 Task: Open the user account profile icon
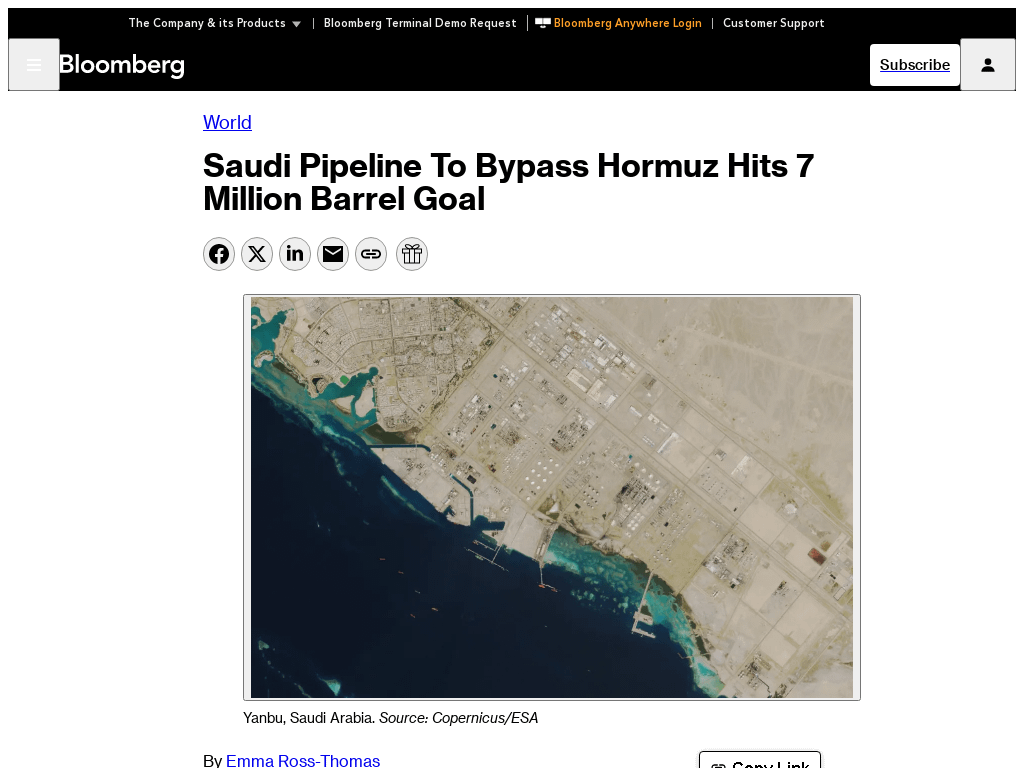pyautogui.click(x=987, y=65)
